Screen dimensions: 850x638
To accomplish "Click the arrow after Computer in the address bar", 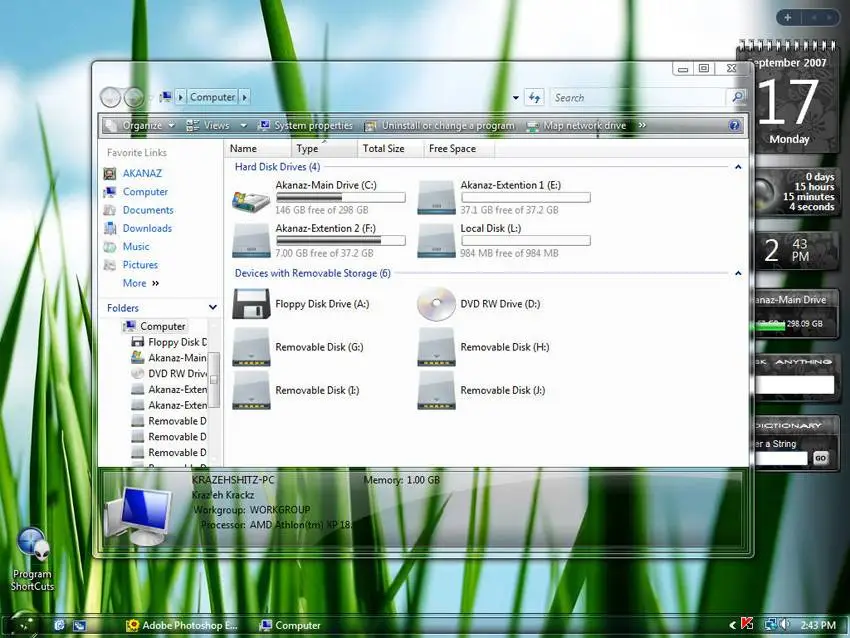I will click(x=244, y=98).
